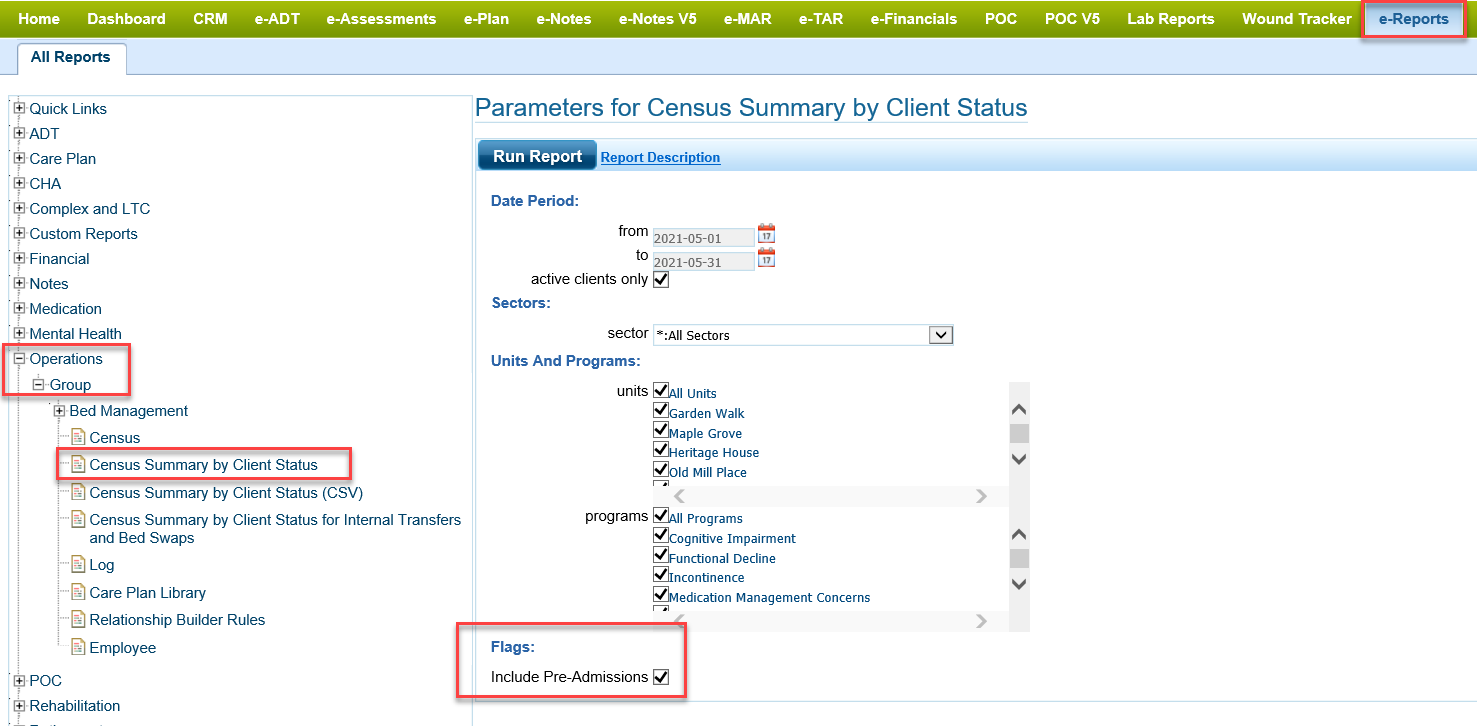Open calendar picker for the to date

pos(766,258)
